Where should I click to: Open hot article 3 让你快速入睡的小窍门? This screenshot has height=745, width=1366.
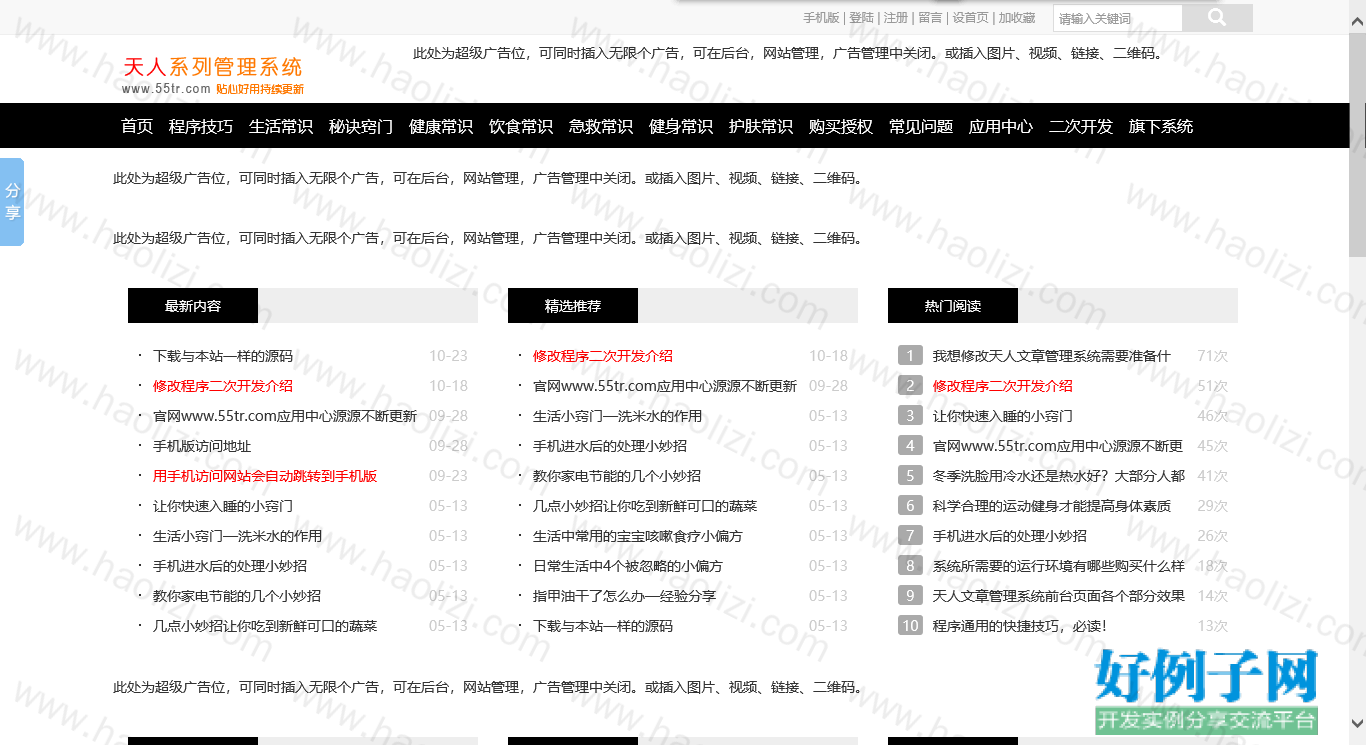click(1003, 416)
